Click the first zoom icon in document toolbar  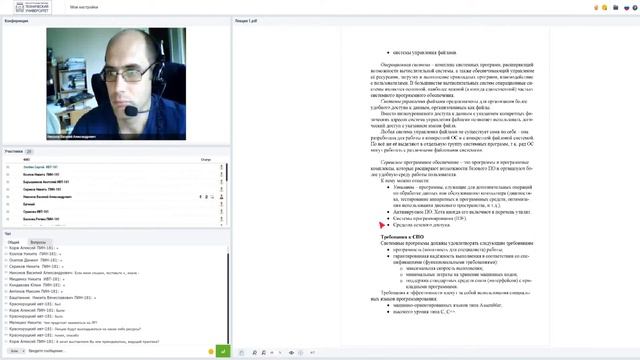tap(255, 353)
